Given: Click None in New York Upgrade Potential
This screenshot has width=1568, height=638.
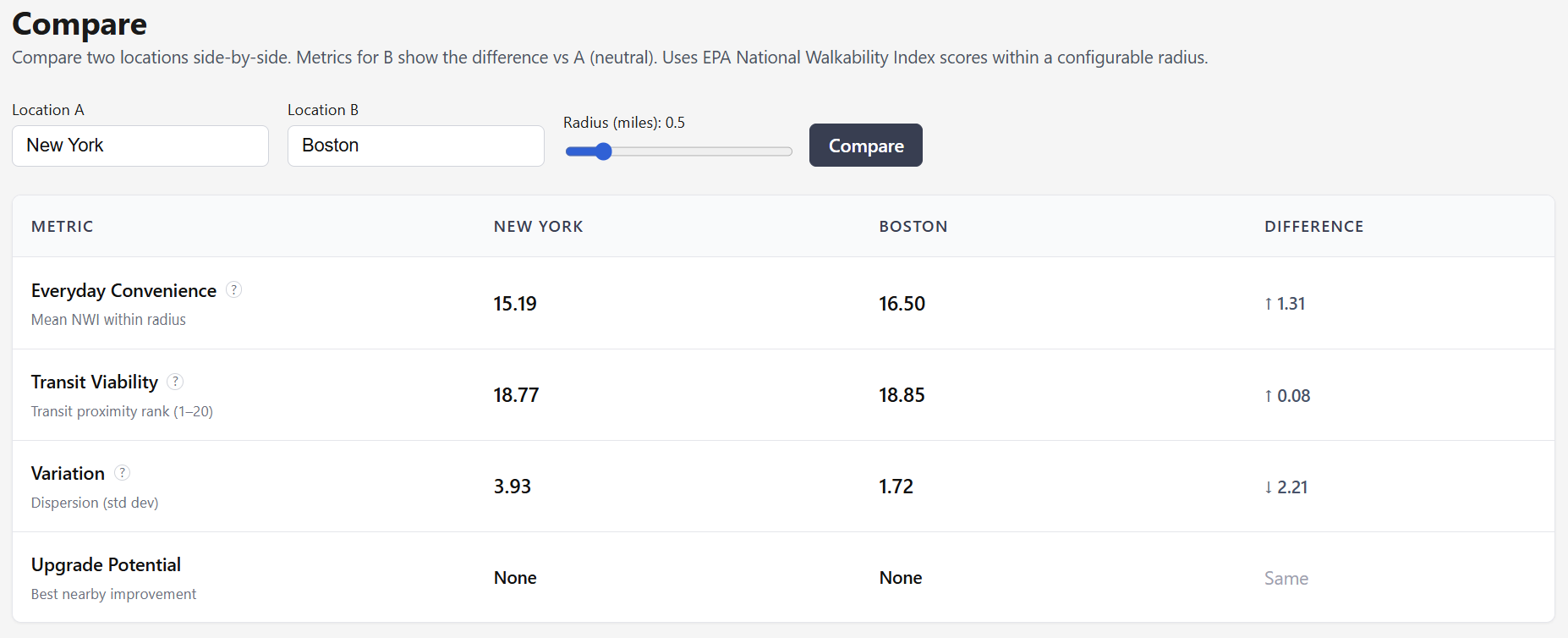Looking at the screenshot, I should coord(515,577).
